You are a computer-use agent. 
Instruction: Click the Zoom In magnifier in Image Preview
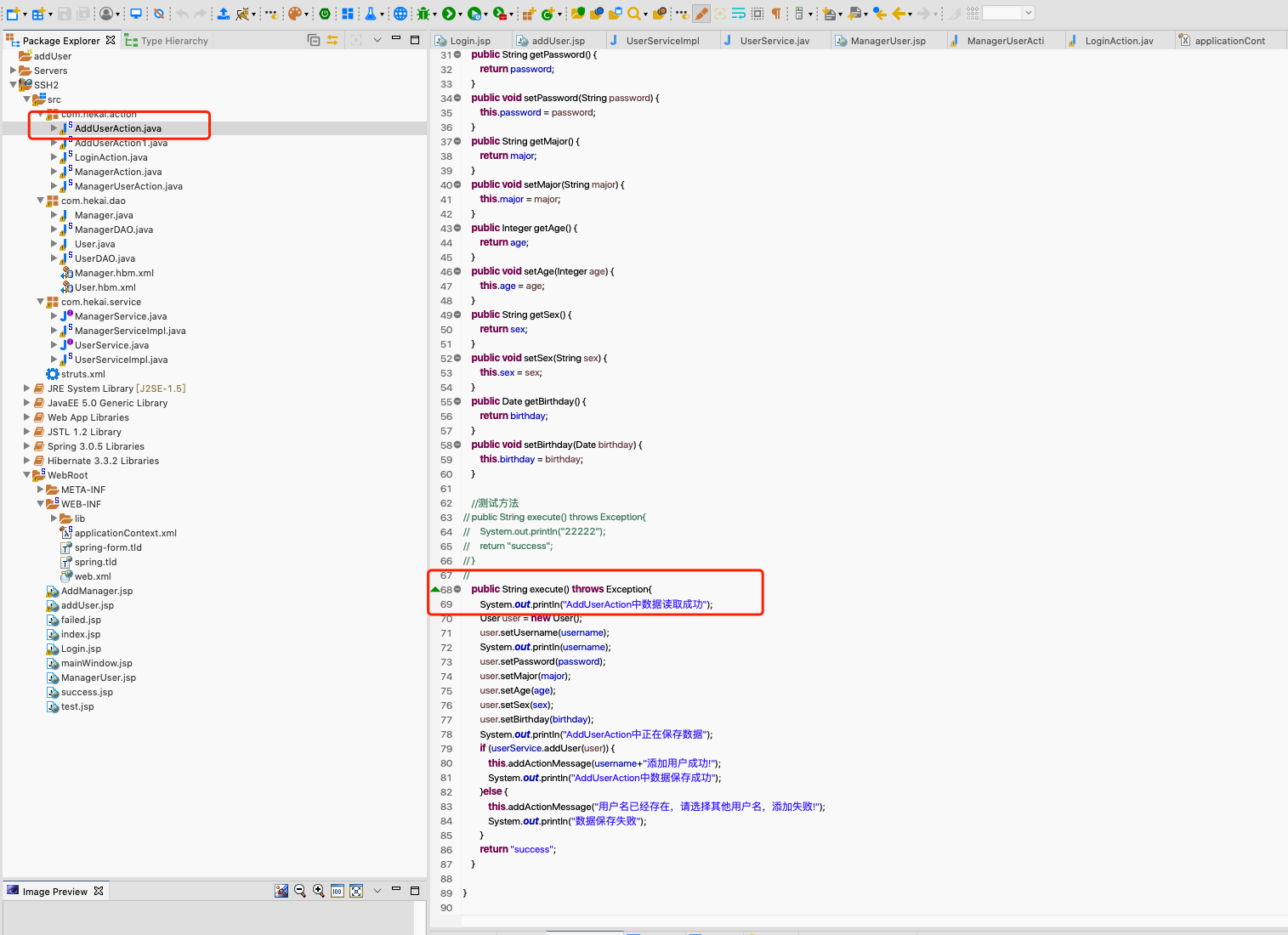pyautogui.click(x=319, y=891)
